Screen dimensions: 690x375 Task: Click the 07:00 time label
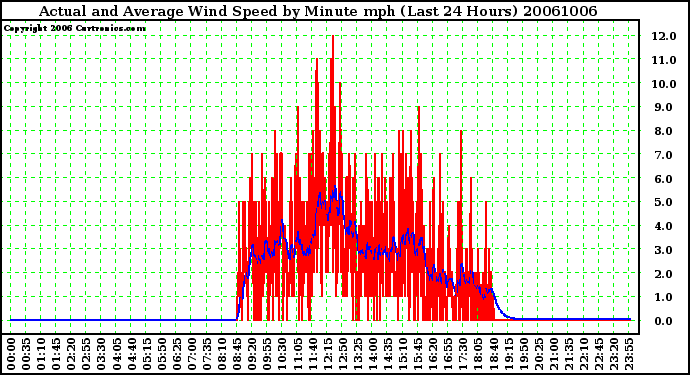(x=192, y=354)
